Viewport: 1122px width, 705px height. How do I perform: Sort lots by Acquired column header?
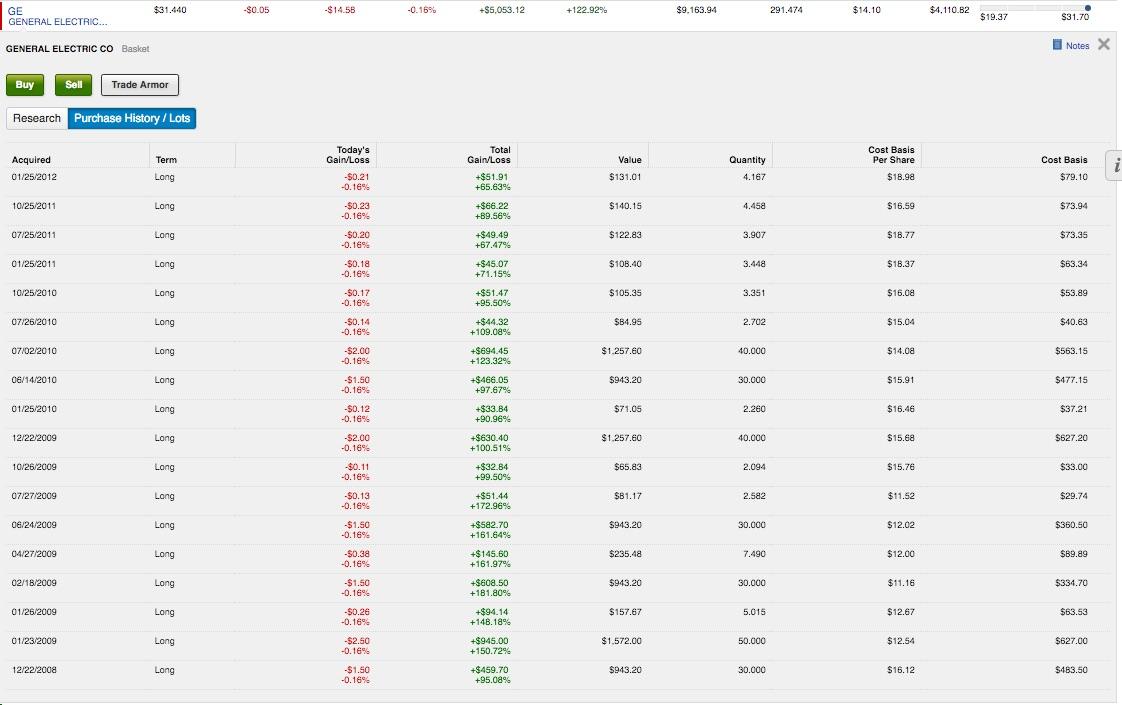click(x=31, y=160)
